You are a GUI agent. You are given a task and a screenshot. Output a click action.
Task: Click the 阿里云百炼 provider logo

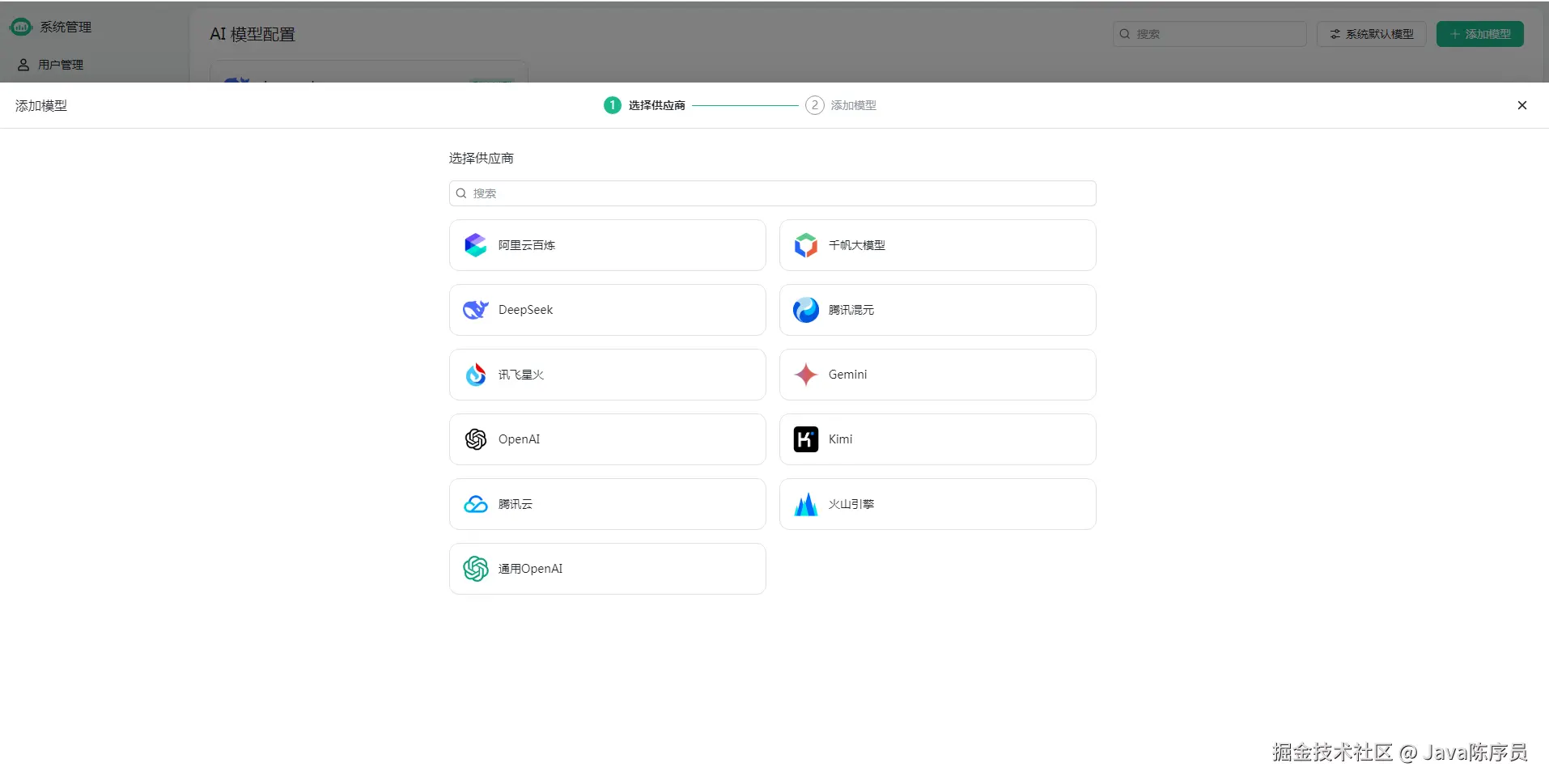pyautogui.click(x=476, y=245)
